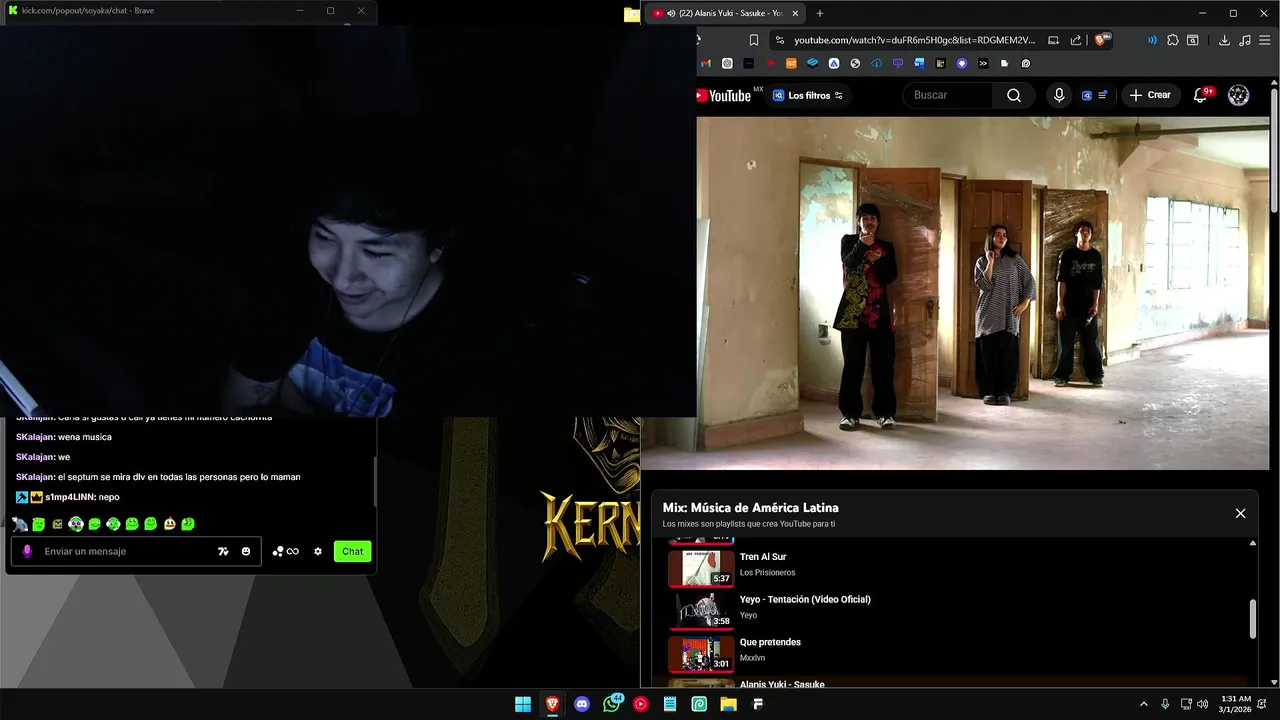The height and width of the screenshot is (720, 1280).
Task: Open the Brave hamburger main menu
Action: [1266, 40]
